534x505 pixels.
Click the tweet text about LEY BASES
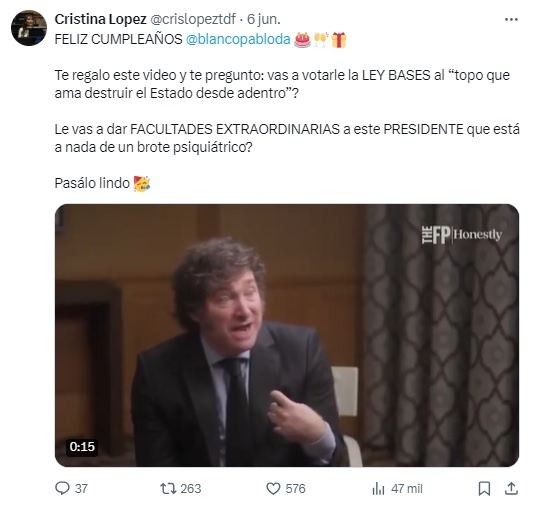282,84
